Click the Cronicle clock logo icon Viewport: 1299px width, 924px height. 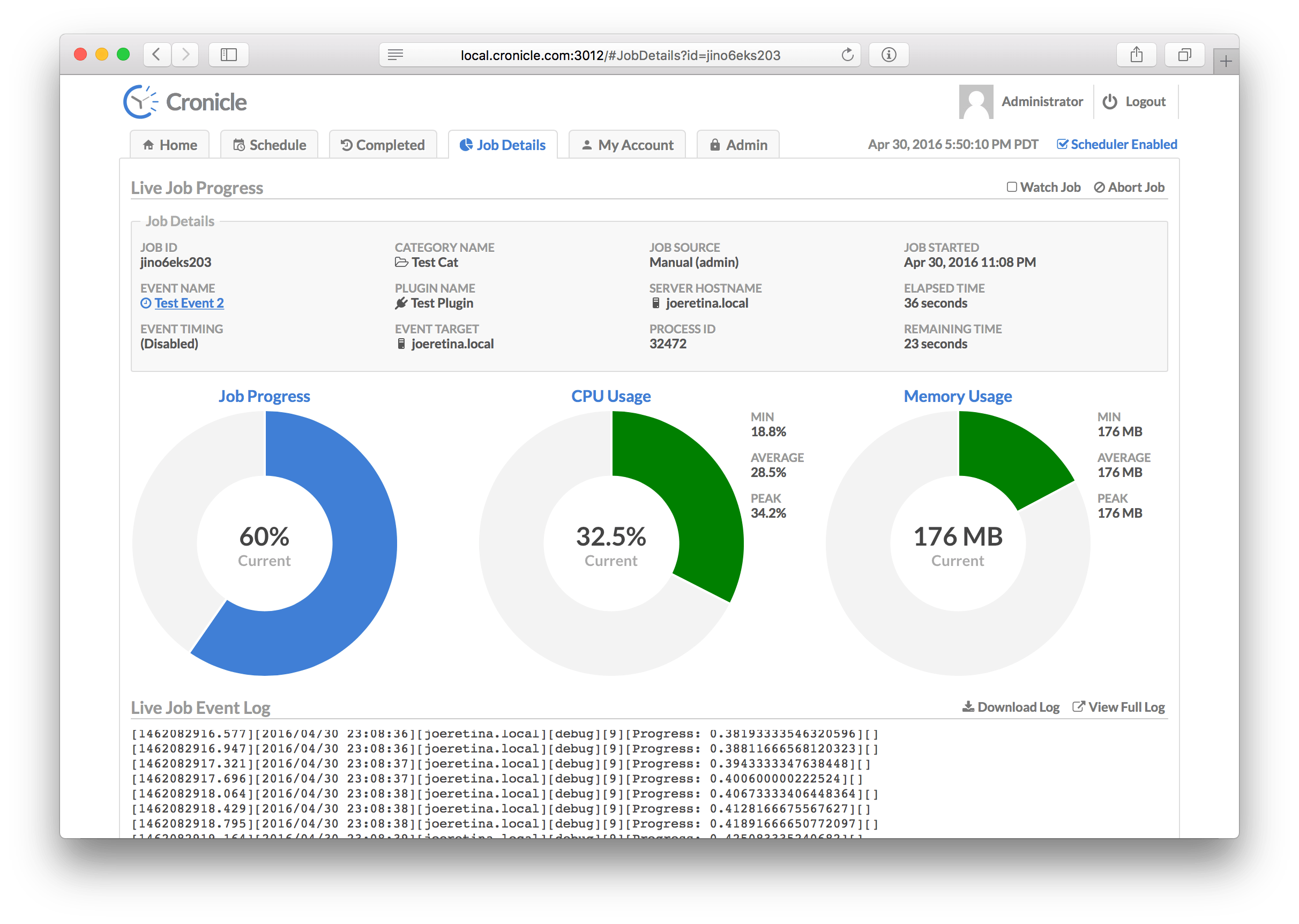click(140, 102)
